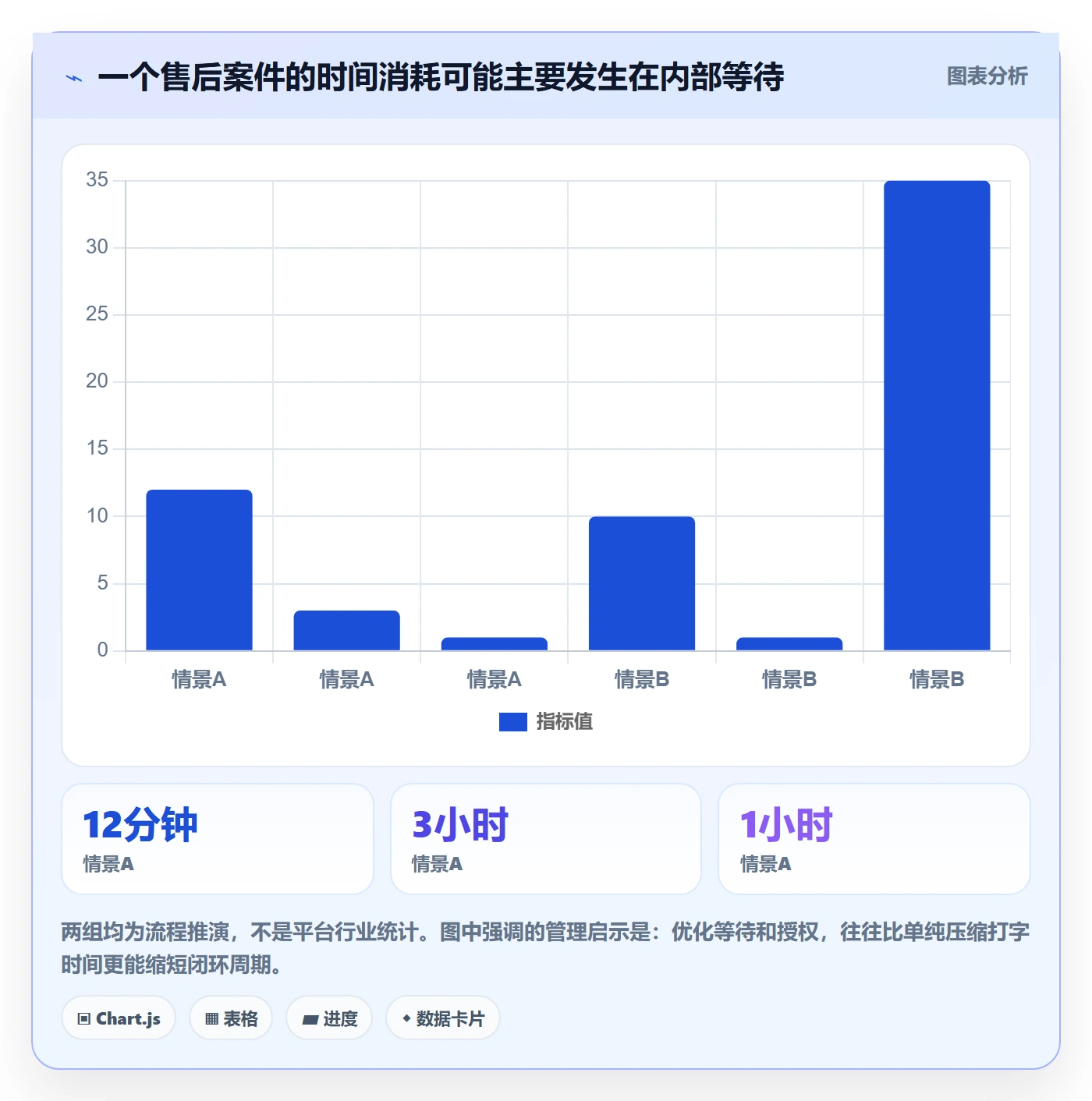Click the y-axis tick label 20
The width and height of the screenshot is (1092, 1101).
[97, 381]
